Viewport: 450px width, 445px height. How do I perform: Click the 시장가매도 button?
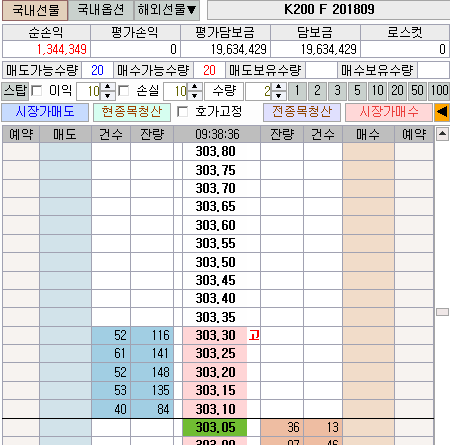tap(45, 112)
